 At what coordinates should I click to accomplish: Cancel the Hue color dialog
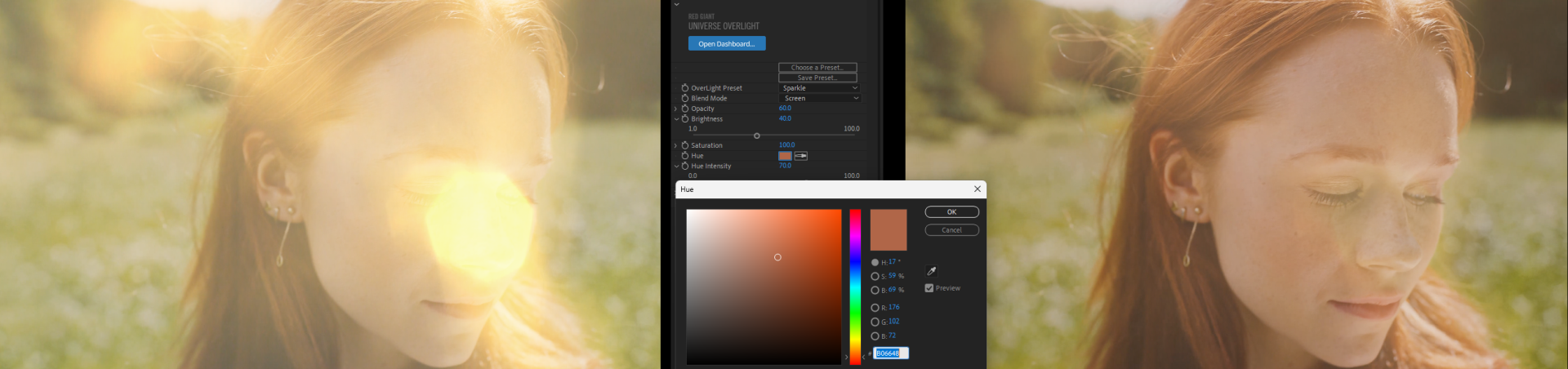point(951,230)
